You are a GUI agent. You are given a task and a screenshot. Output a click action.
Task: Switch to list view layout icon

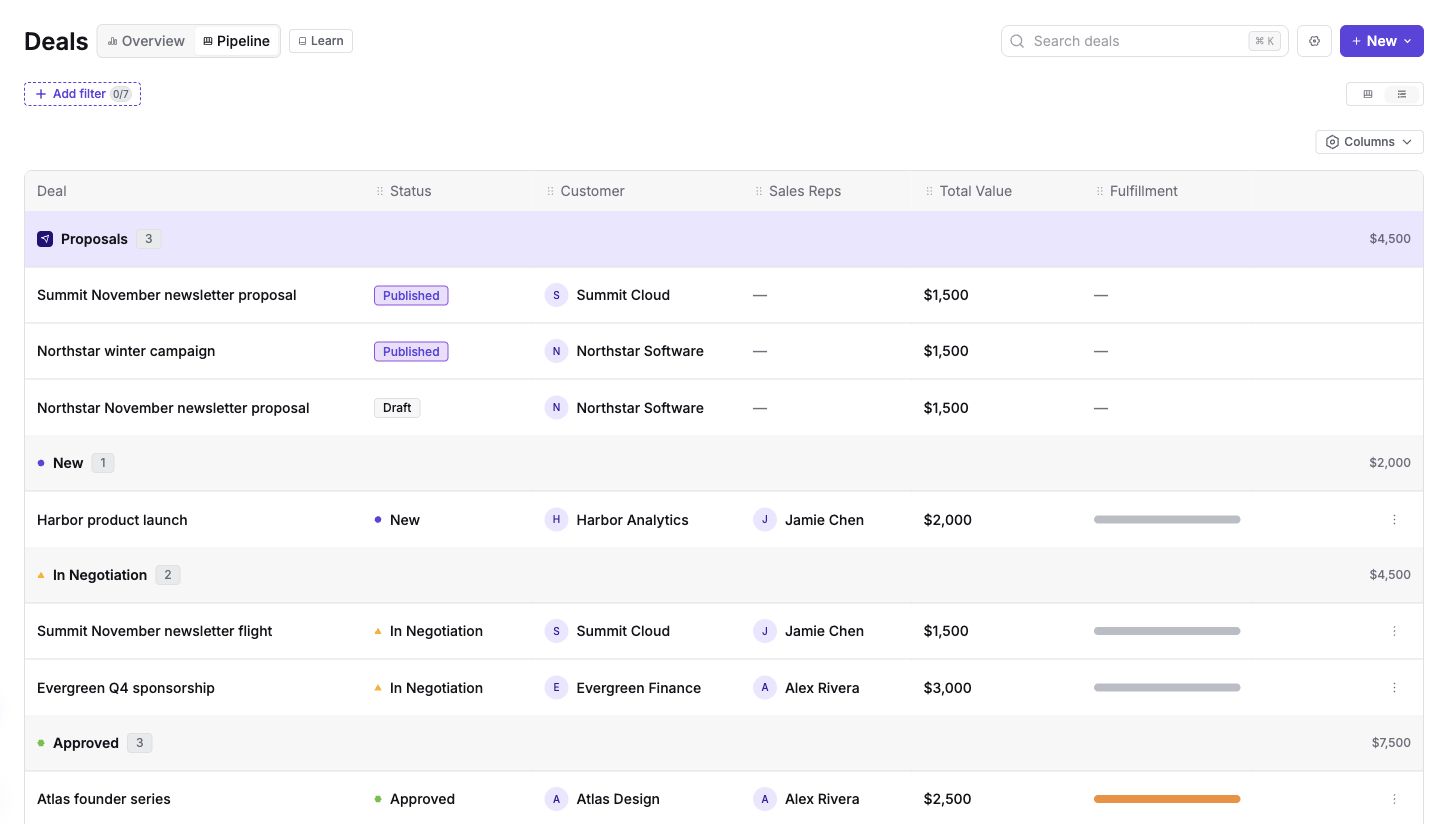point(1402,94)
